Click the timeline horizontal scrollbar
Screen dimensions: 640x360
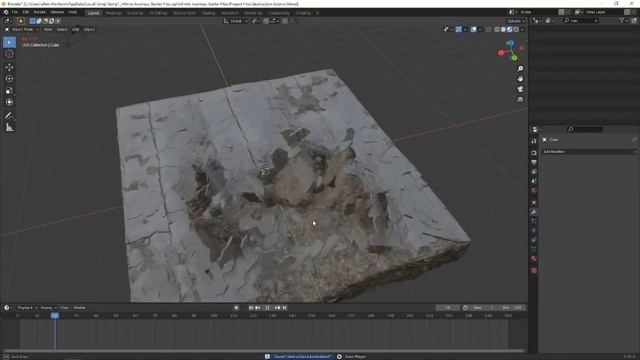(x=263, y=351)
